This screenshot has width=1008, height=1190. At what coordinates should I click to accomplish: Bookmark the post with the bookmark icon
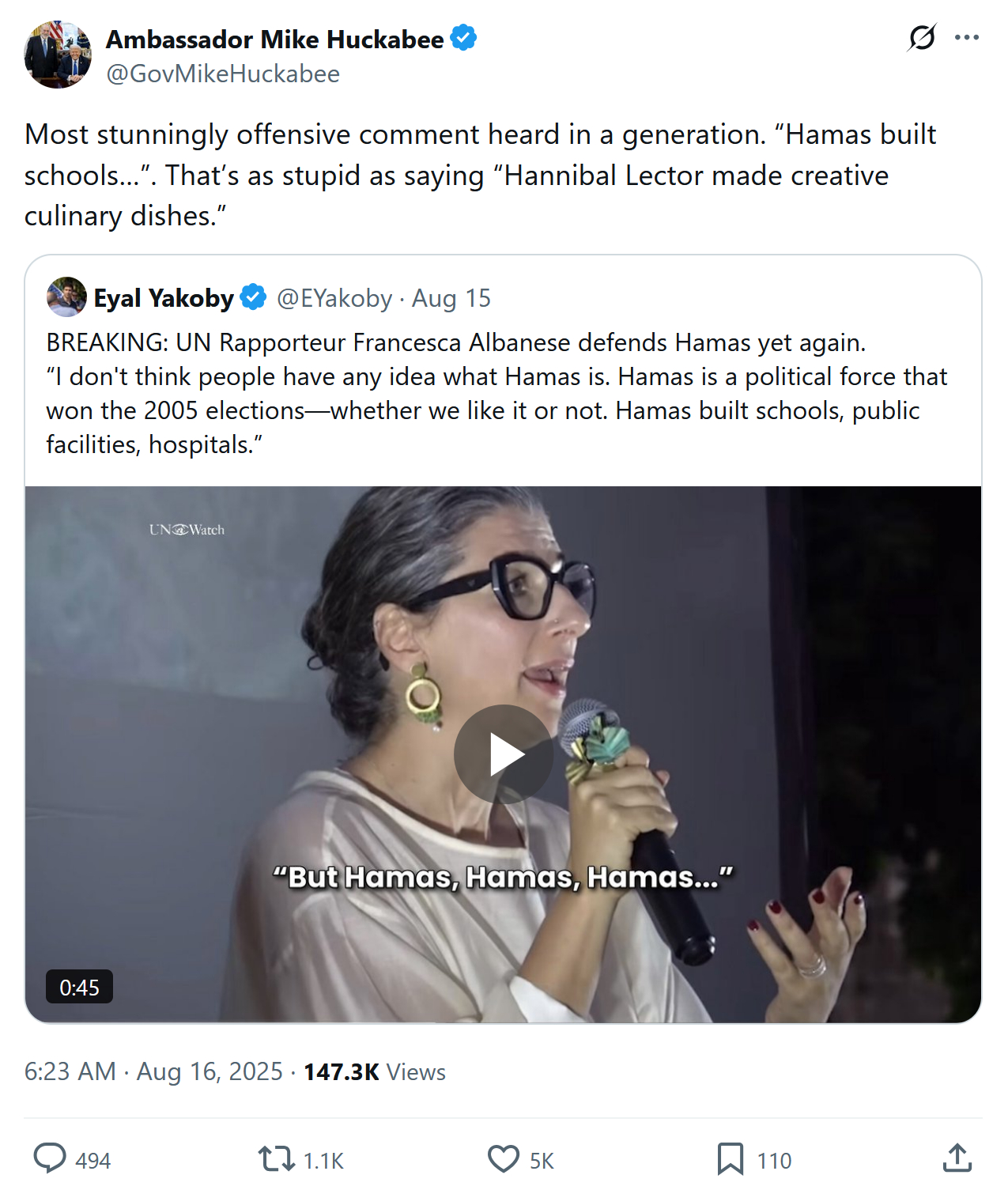click(730, 1158)
